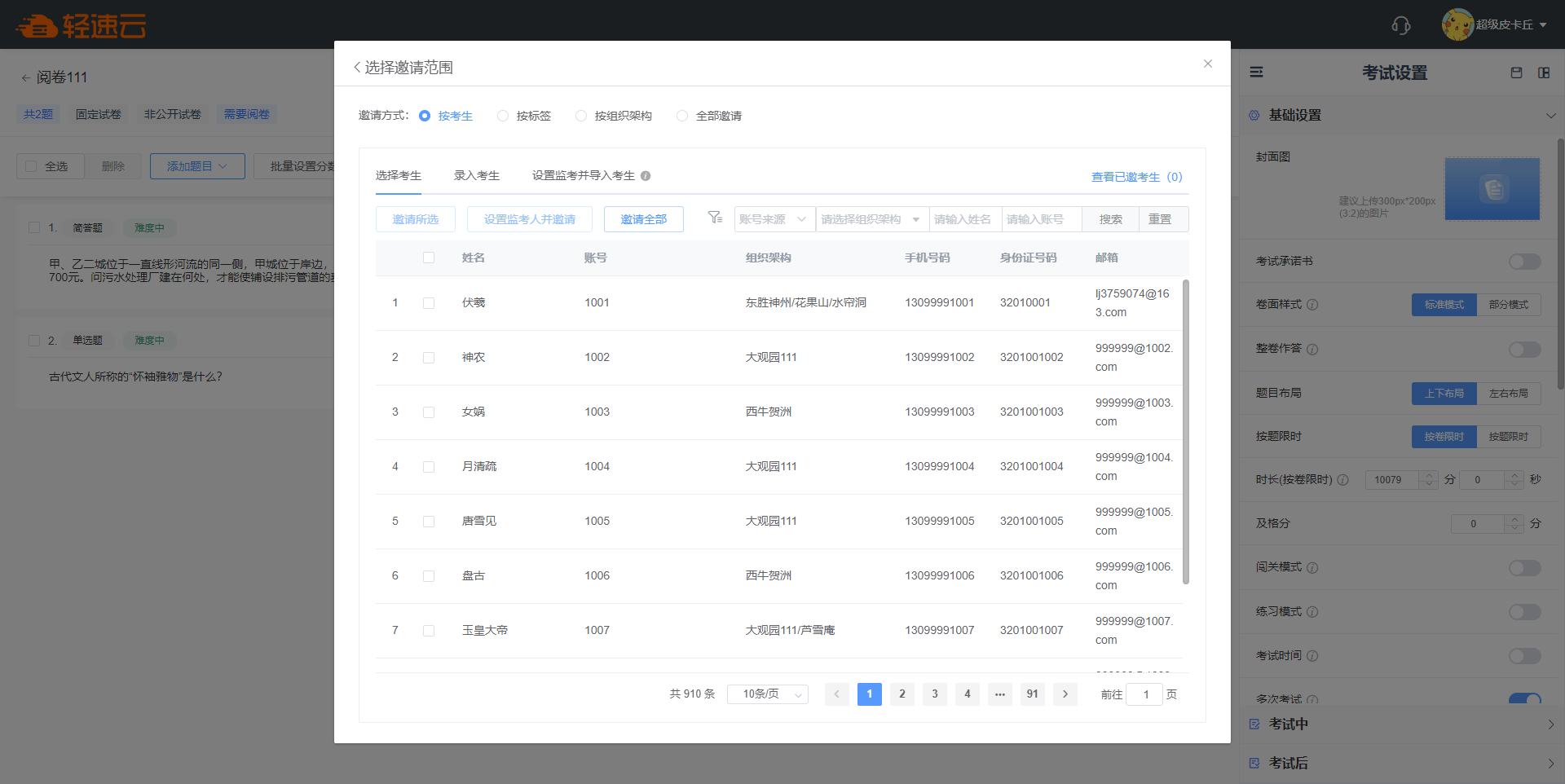Select 标准模式 paper style
Screen dimensions: 1565x784
coord(1444,305)
